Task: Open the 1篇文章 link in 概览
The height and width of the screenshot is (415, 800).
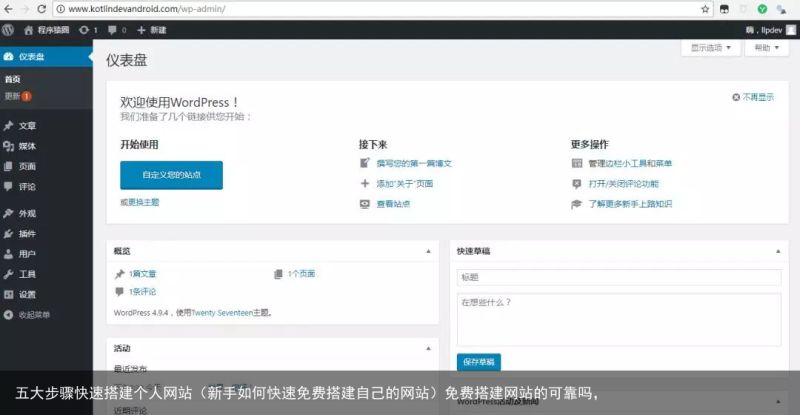Action: click(x=142, y=274)
